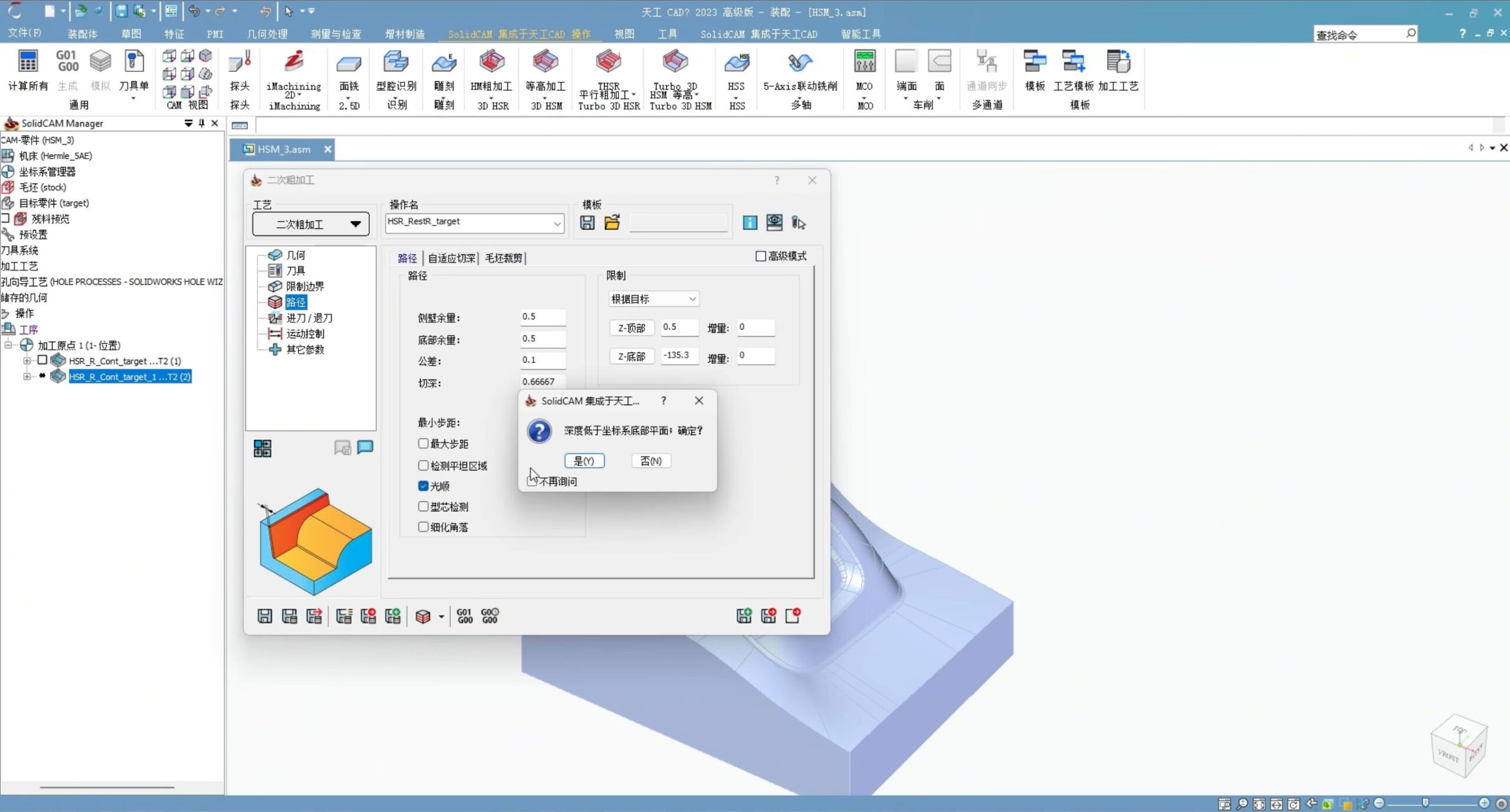The width and height of the screenshot is (1510, 812).
Task: Switch to the 自适应切深 tab
Action: 451,258
